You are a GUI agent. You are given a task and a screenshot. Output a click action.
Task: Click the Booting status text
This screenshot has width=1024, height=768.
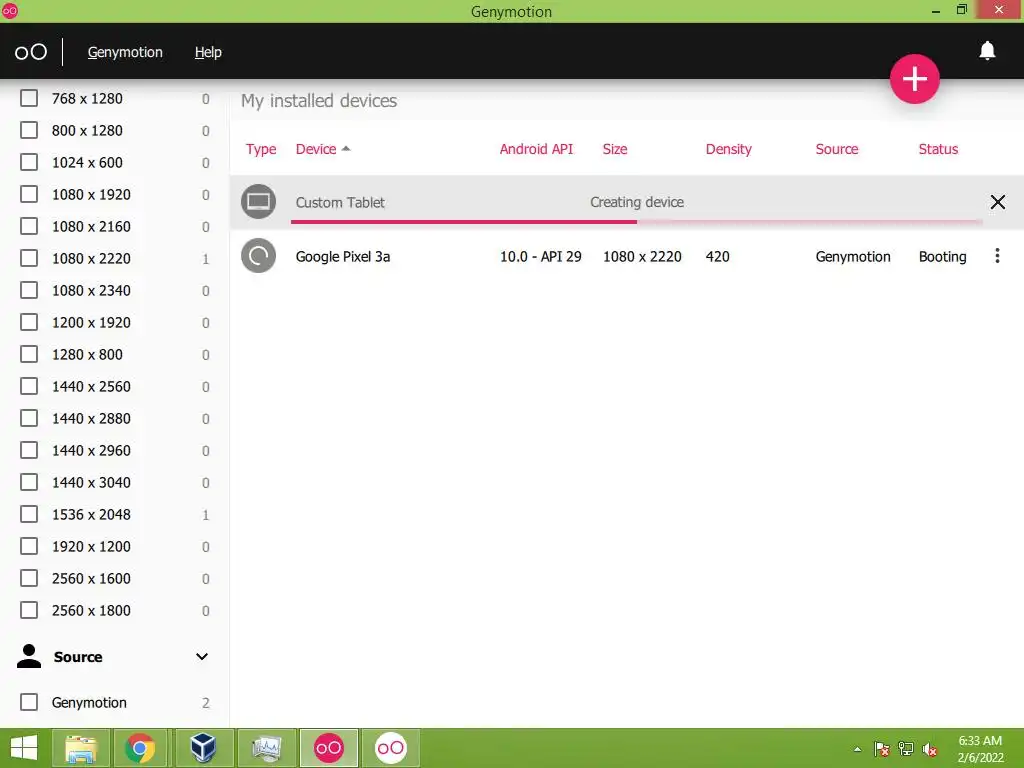point(942,257)
